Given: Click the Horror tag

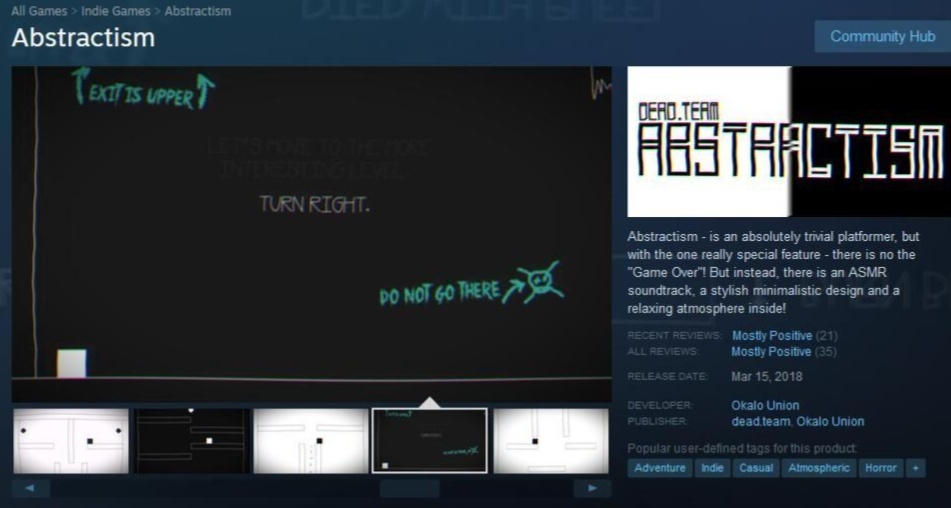Looking at the screenshot, I should pos(881,468).
